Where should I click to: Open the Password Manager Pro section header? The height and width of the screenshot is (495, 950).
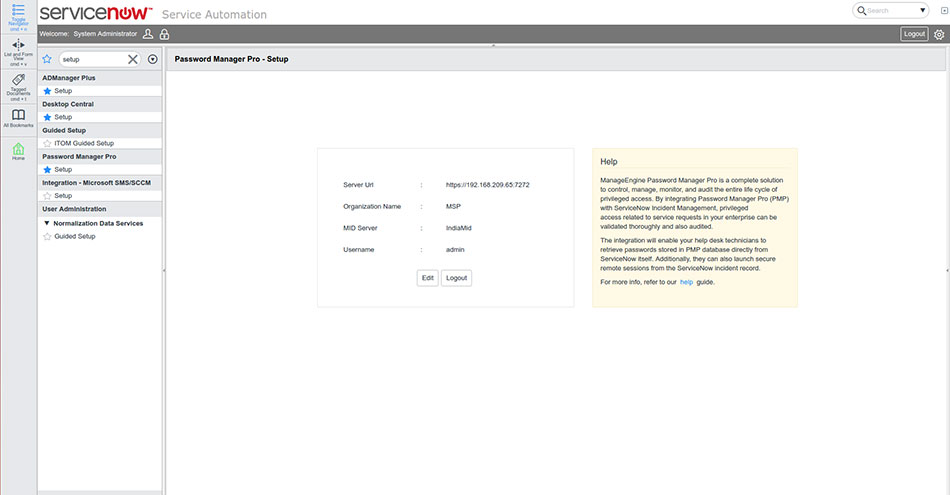100,156
